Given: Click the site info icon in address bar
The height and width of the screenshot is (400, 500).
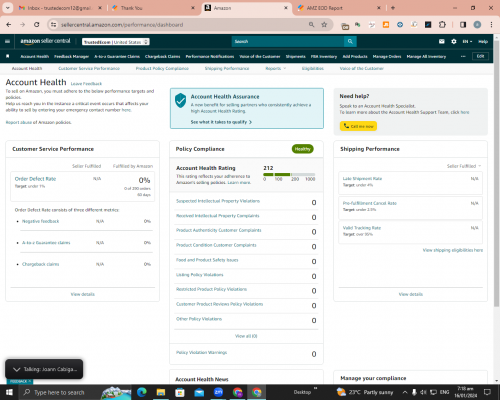Looking at the screenshot, I should 53,25.
